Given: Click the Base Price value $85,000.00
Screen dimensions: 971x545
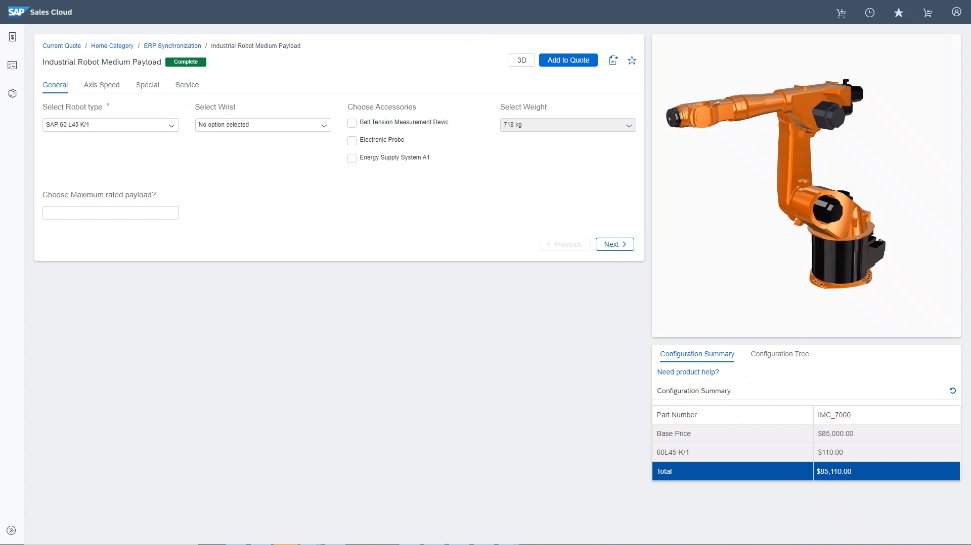Looking at the screenshot, I should tap(835, 434).
